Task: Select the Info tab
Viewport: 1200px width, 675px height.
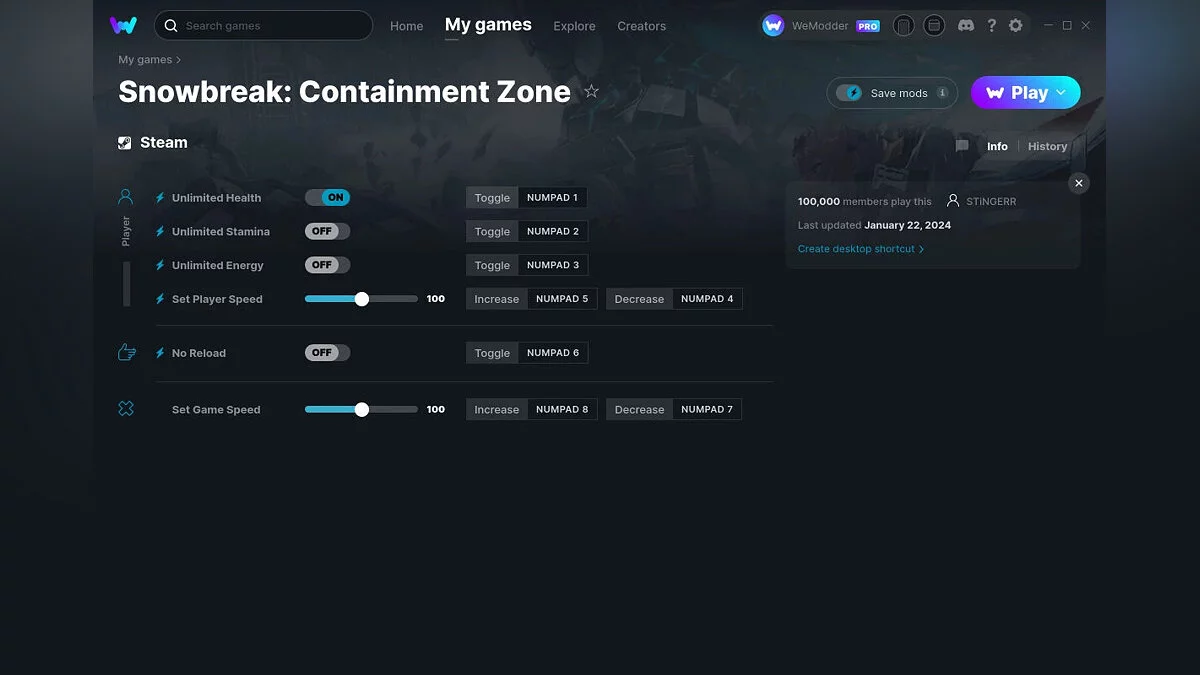Action: (997, 146)
